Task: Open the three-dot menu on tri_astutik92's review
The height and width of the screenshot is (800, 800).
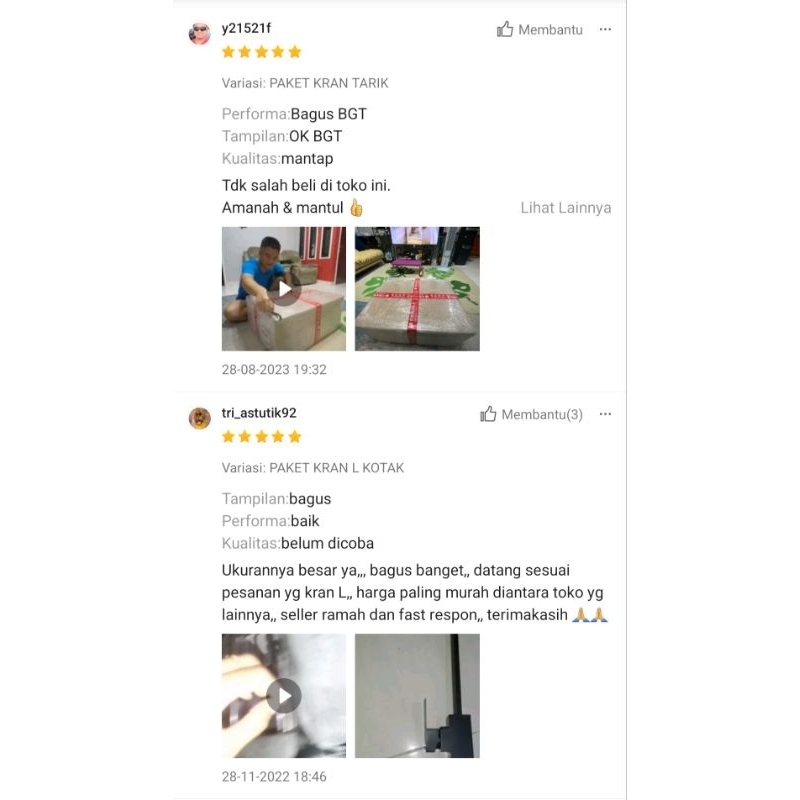Action: point(605,414)
